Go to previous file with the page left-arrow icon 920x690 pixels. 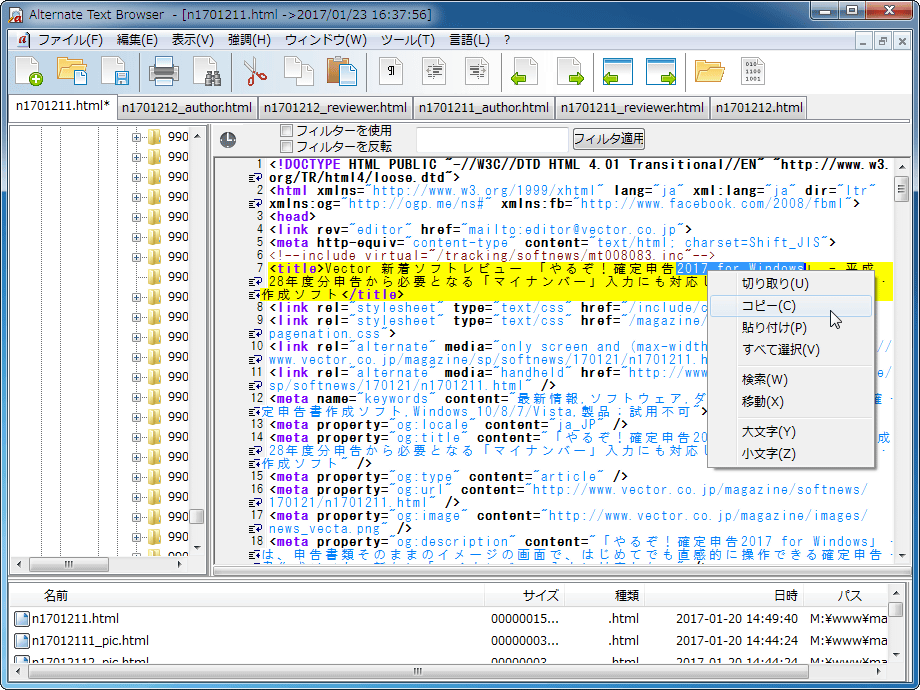pyautogui.click(x=525, y=71)
